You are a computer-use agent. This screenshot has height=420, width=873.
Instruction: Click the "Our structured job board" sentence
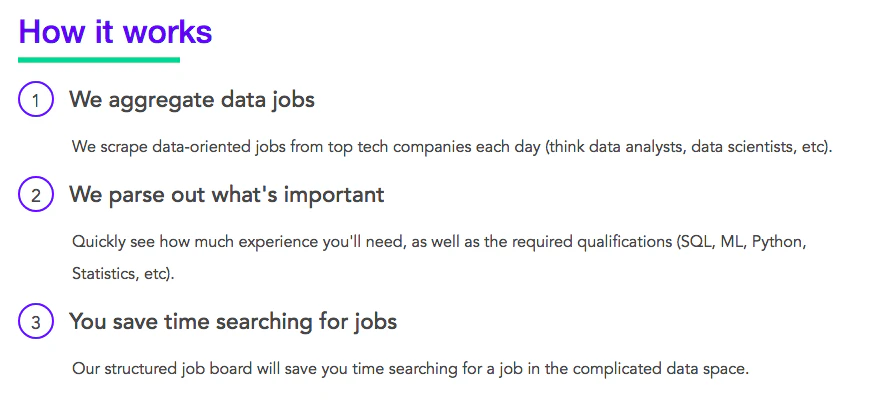(x=409, y=368)
